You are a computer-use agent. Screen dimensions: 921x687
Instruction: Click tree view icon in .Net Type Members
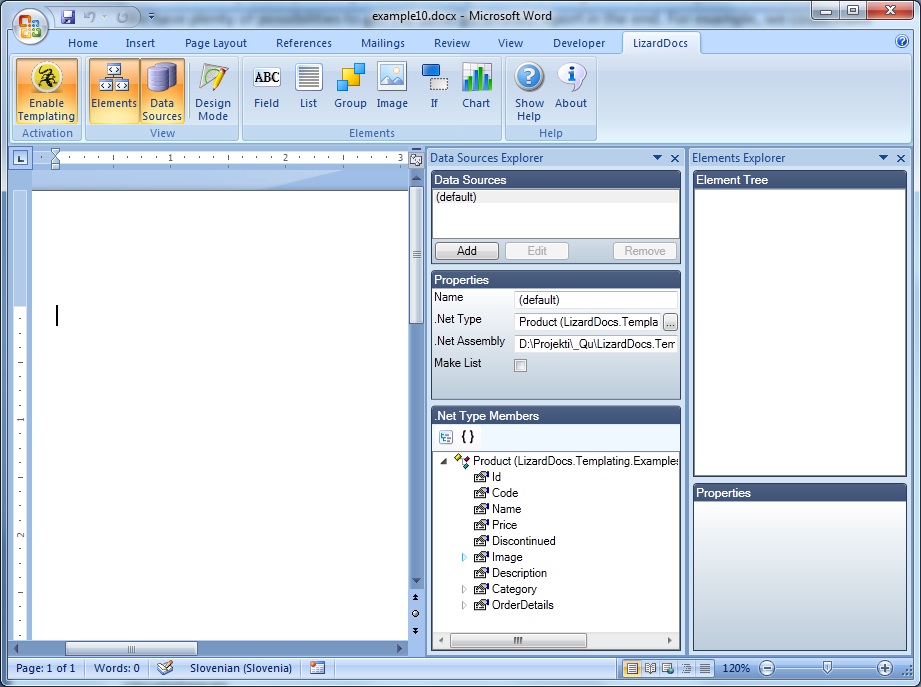click(446, 437)
